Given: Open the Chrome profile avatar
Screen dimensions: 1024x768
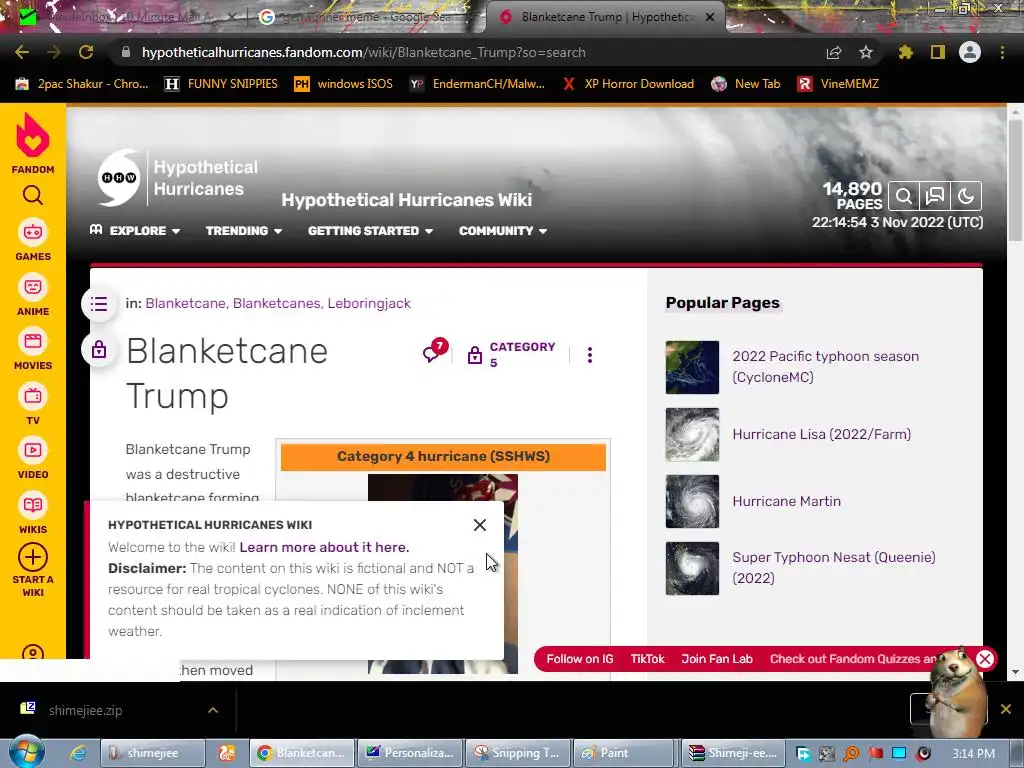Looking at the screenshot, I should click(970, 52).
